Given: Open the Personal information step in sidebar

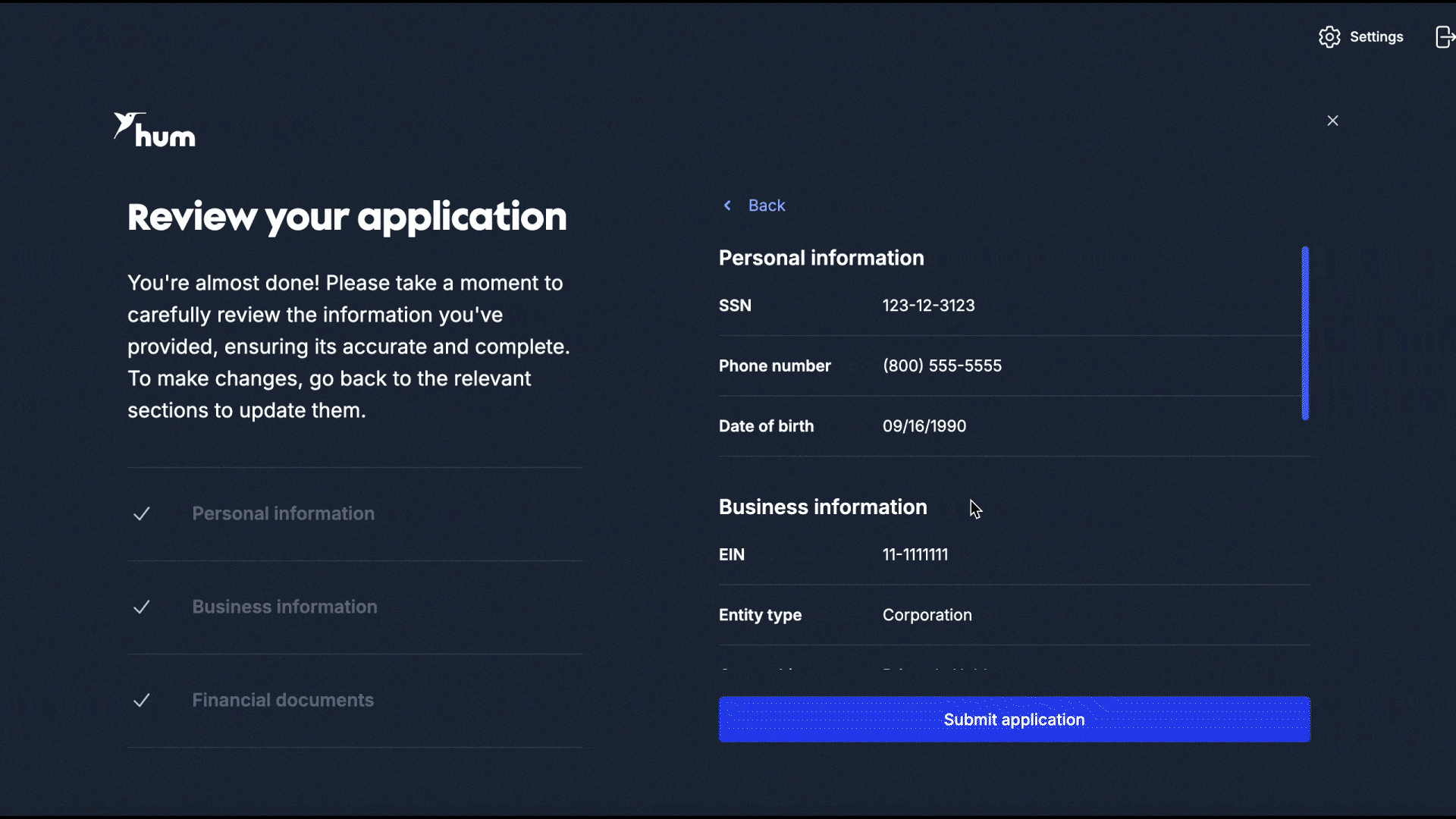Looking at the screenshot, I should [283, 513].
